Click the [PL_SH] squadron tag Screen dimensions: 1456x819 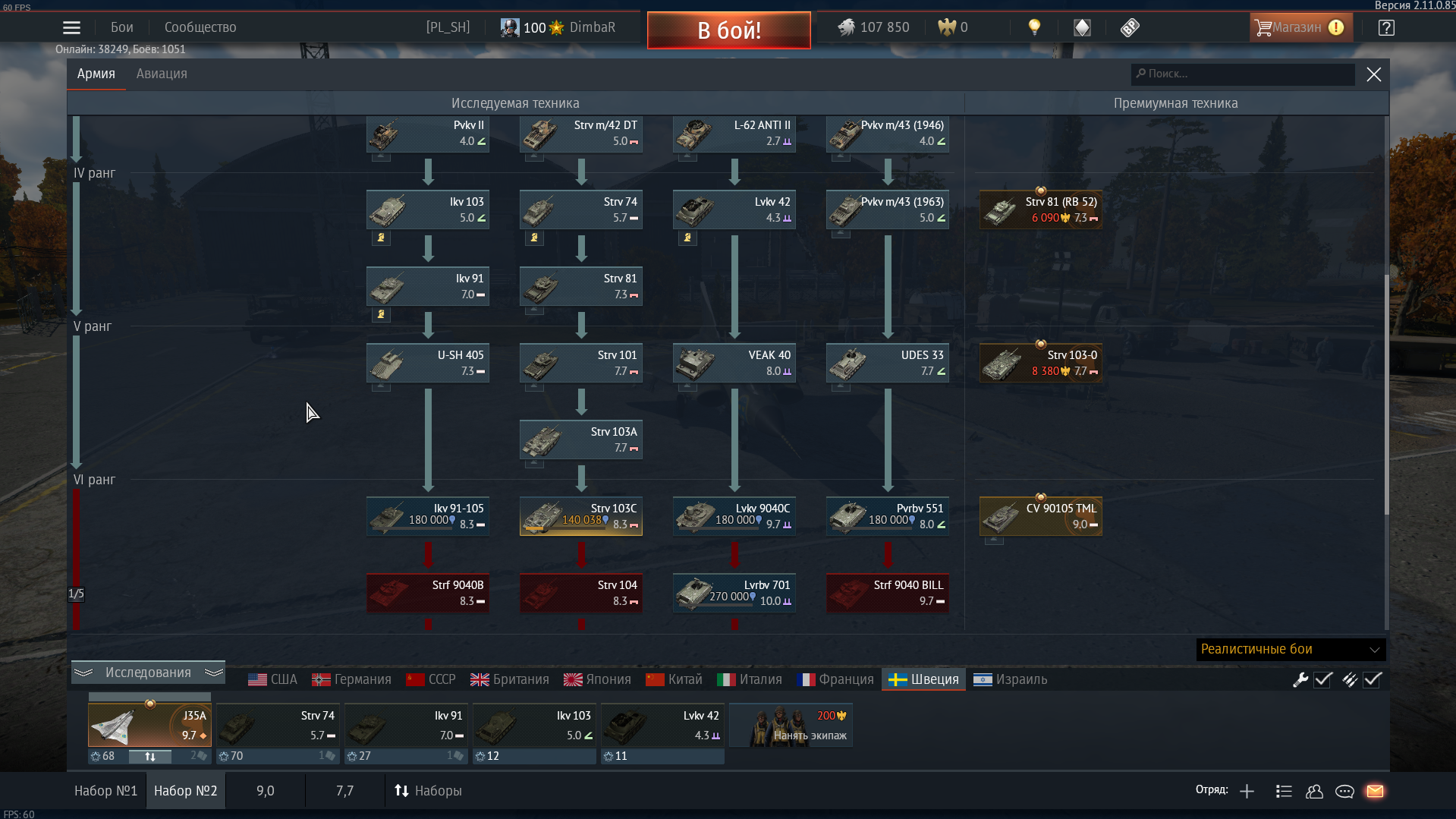[448, 27]
